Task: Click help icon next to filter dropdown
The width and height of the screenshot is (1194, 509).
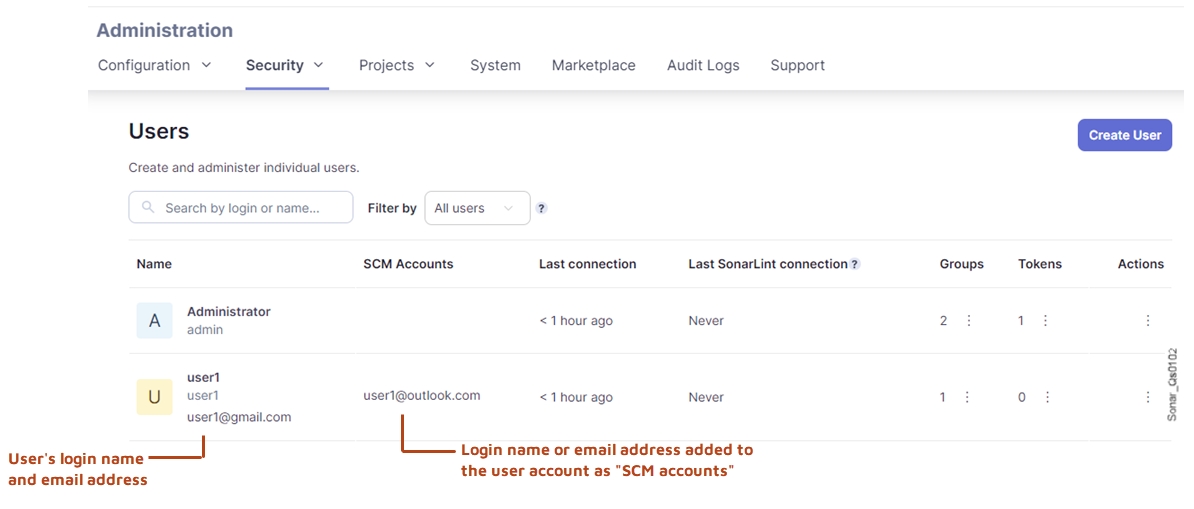Action: tap(541, 209)
